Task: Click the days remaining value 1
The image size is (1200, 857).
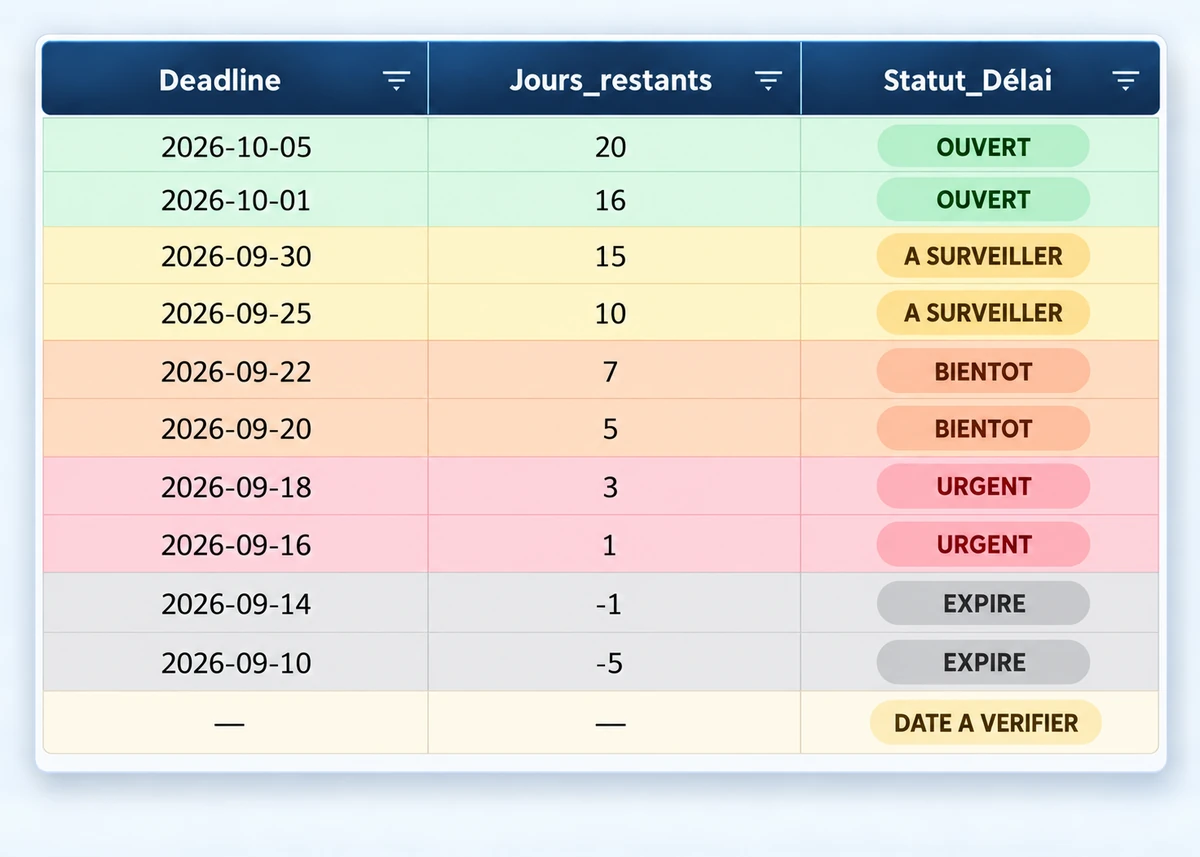Action: point(610,545)
